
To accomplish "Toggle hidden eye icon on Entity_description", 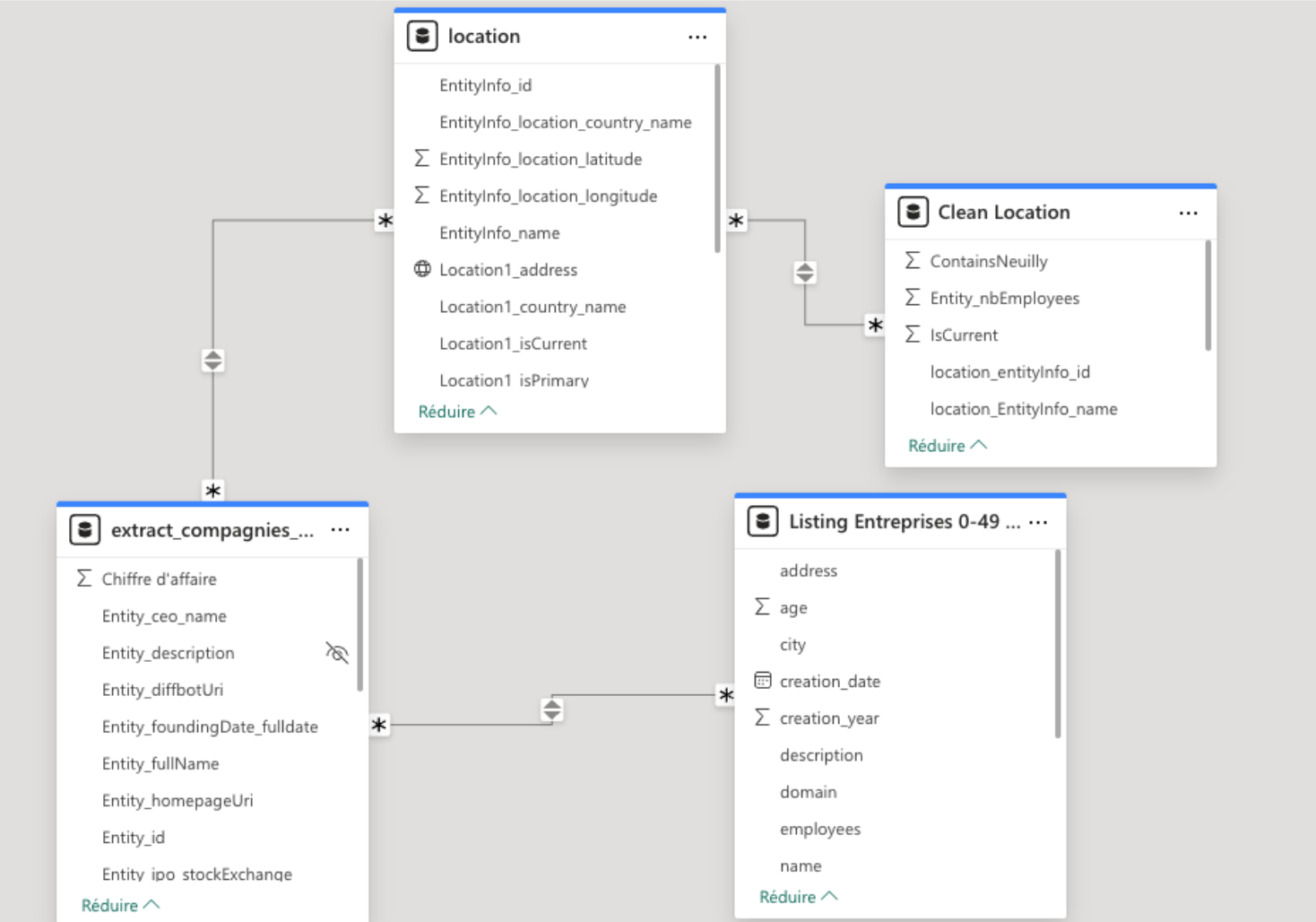I will pyautogui.click(x=337, y=653).
